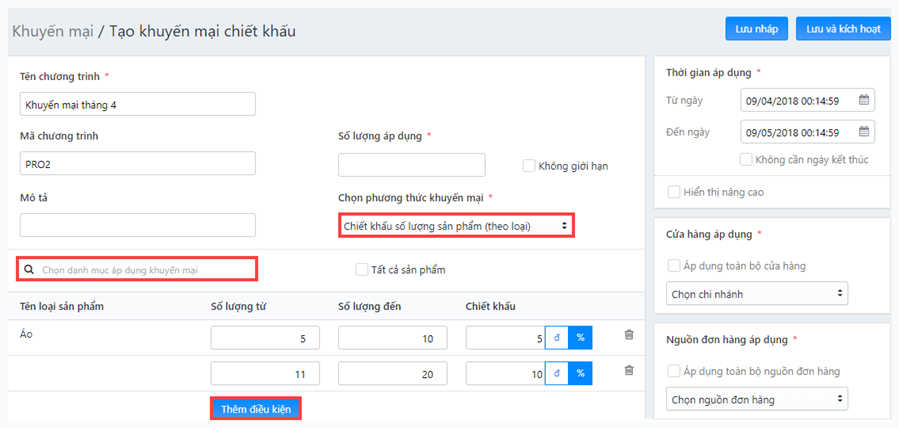
Task: Add a row with Thêm điều kiện
Action: point(256,409)
